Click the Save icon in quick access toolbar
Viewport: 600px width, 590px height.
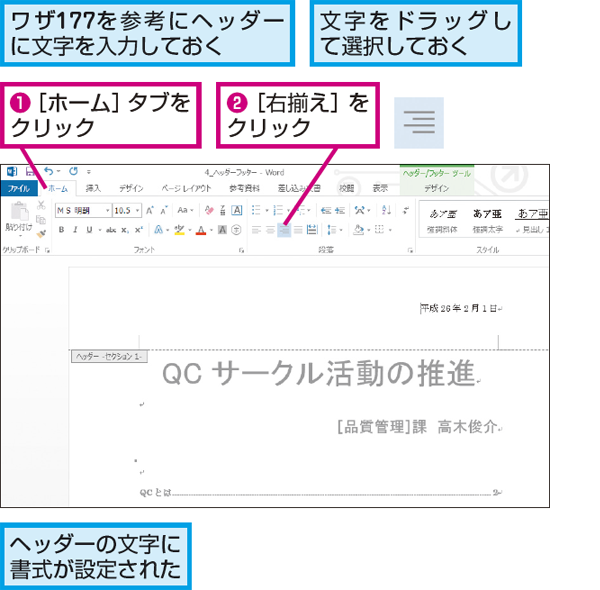30,171
